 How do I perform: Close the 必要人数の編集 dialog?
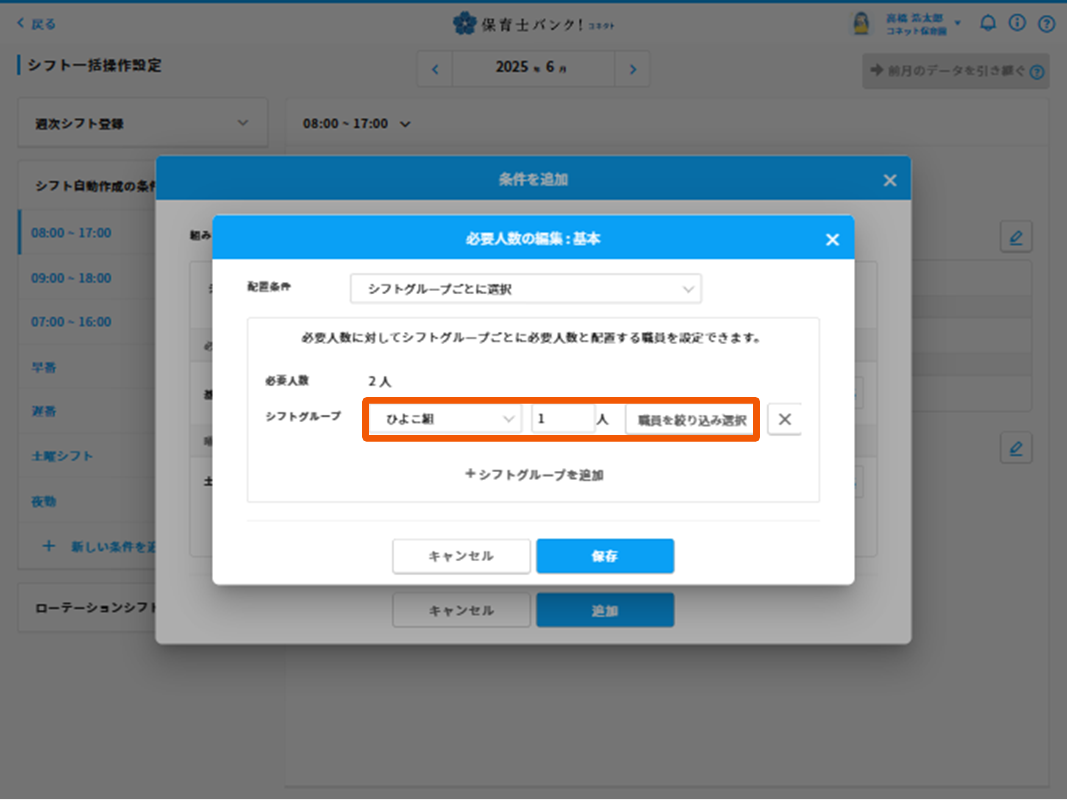coord(831,240)
